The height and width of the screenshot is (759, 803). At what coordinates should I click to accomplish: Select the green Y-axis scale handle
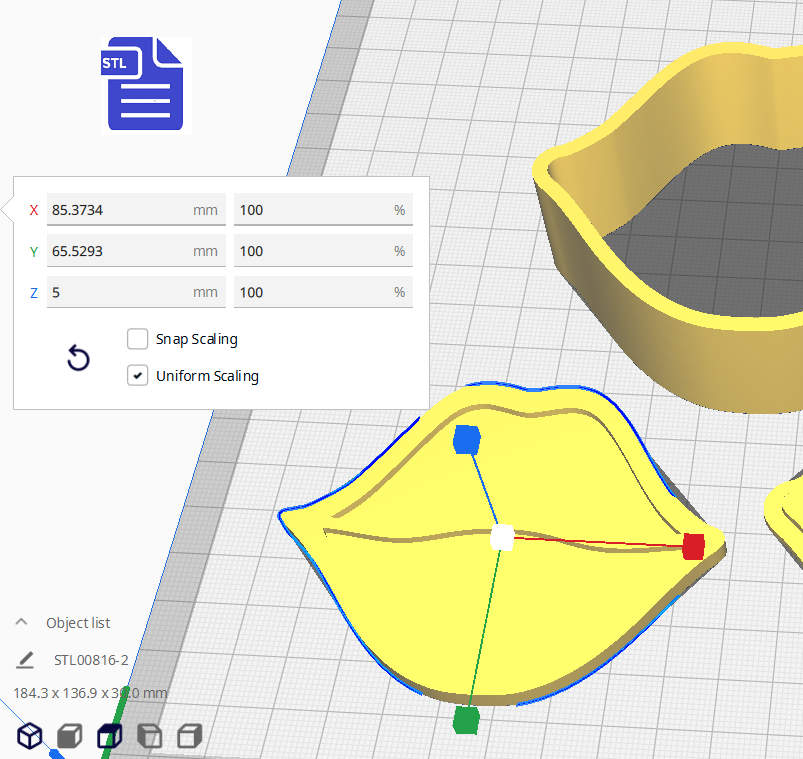465,720
